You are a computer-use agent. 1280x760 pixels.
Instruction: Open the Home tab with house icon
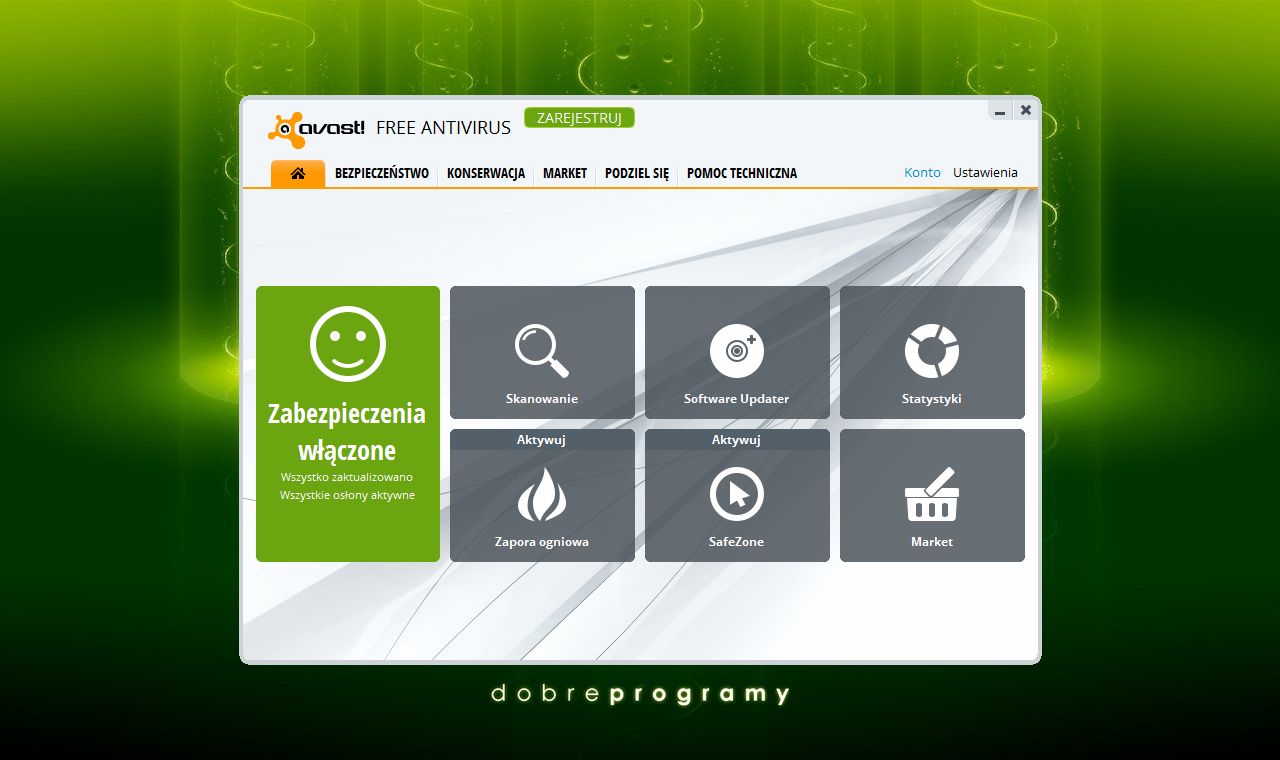298,173
